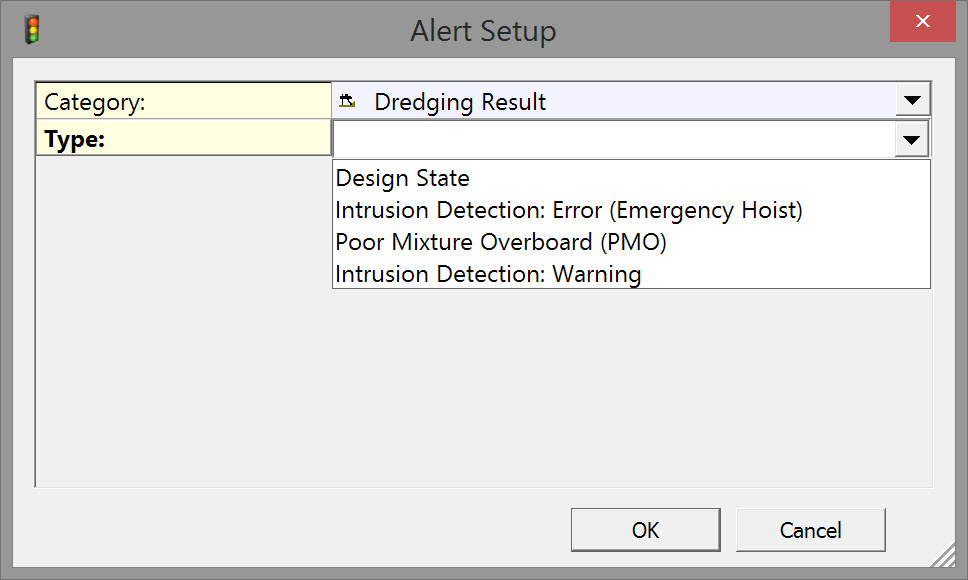Focus the empty Type input field

click(x=612, y=140)
